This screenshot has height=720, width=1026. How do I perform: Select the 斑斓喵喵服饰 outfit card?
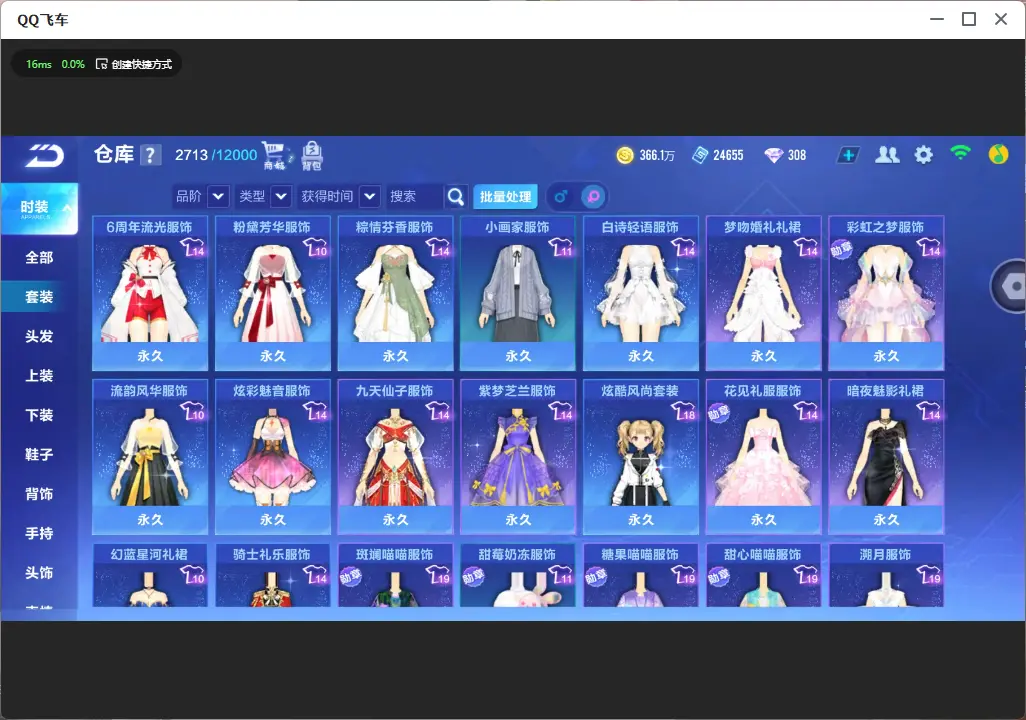[395, 575]
